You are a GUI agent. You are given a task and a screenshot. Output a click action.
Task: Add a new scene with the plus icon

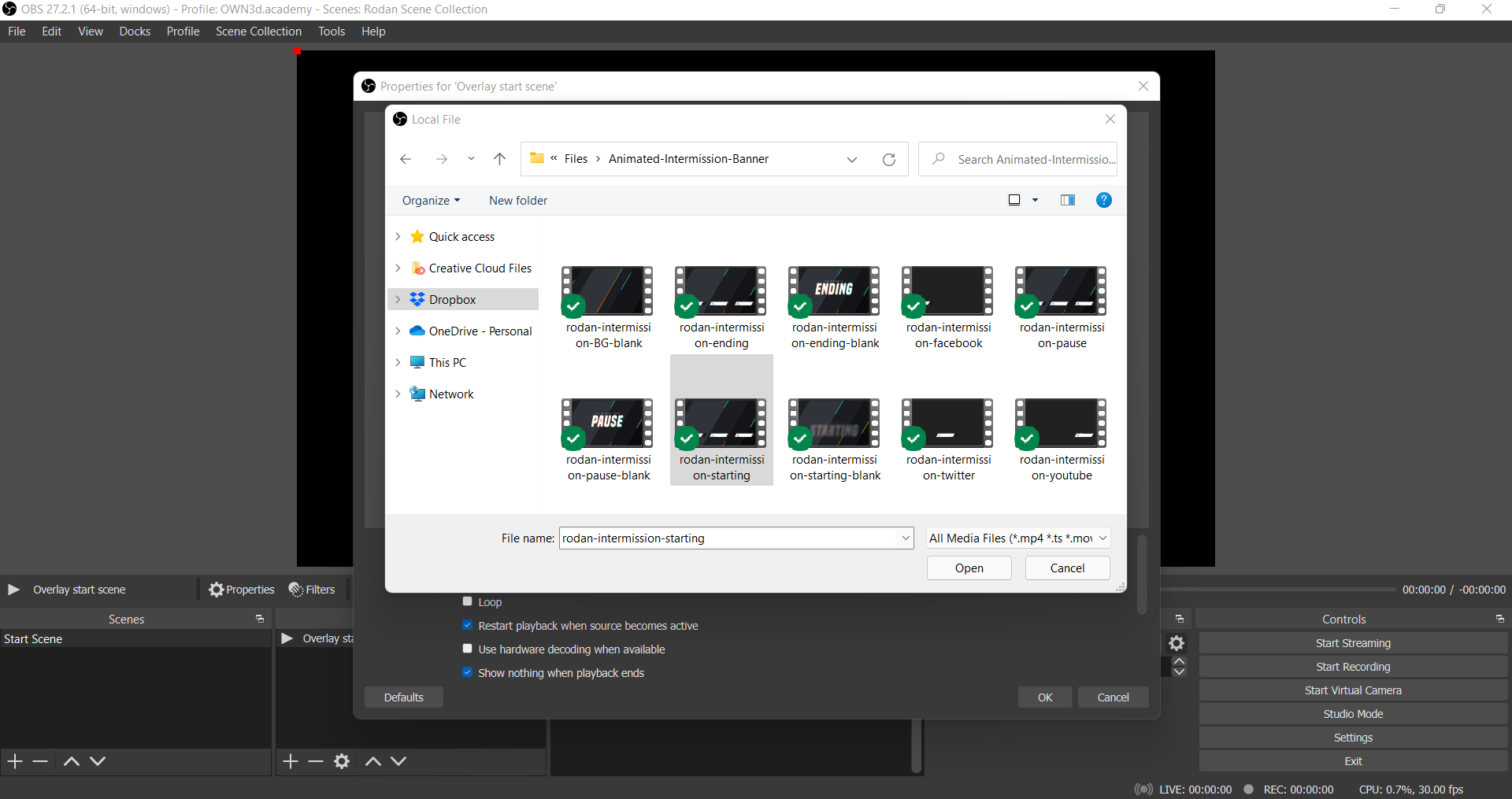tap(15, 761)
